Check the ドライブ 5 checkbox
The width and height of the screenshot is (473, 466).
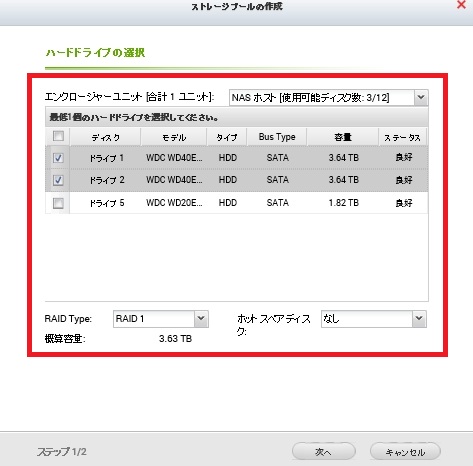click(58, 203)
